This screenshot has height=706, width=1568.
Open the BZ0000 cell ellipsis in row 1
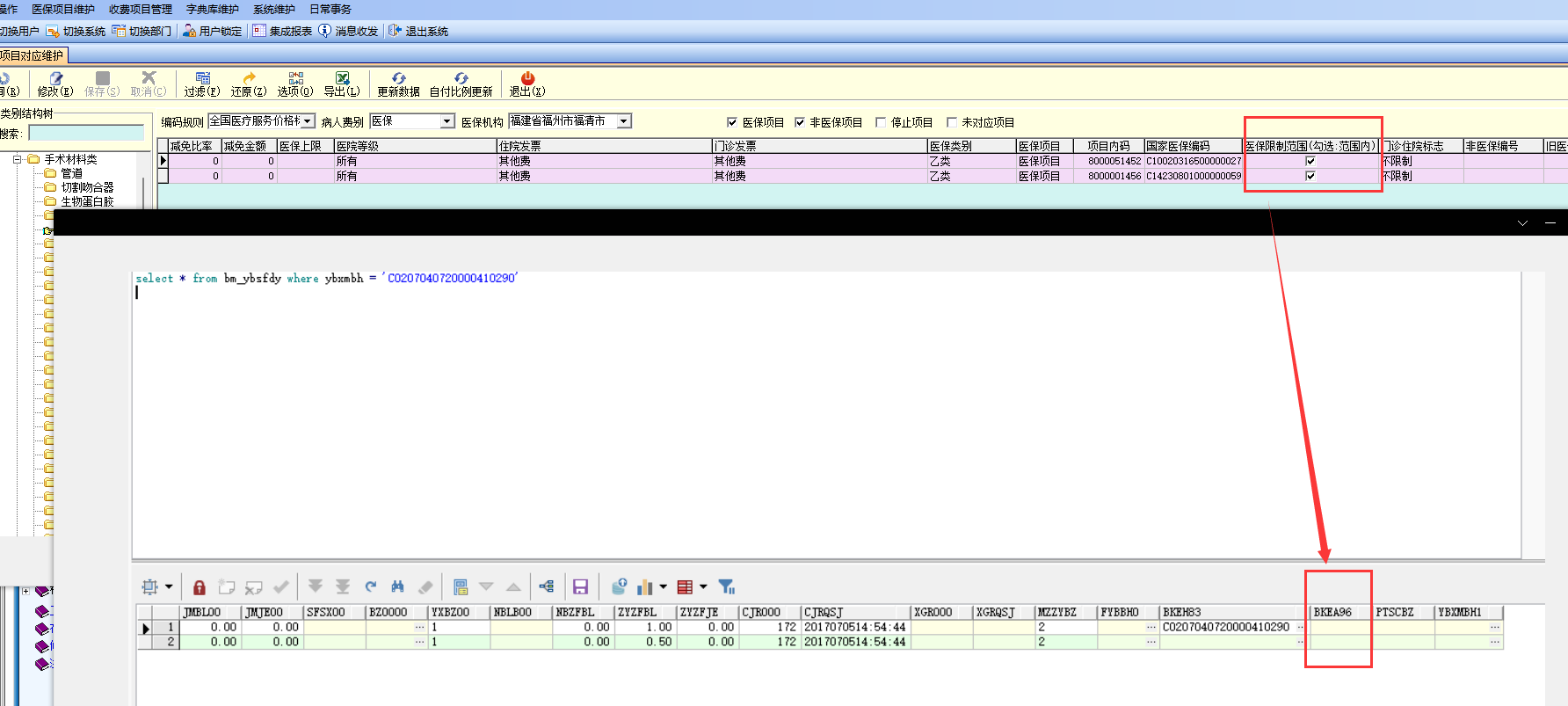[420, 628]
